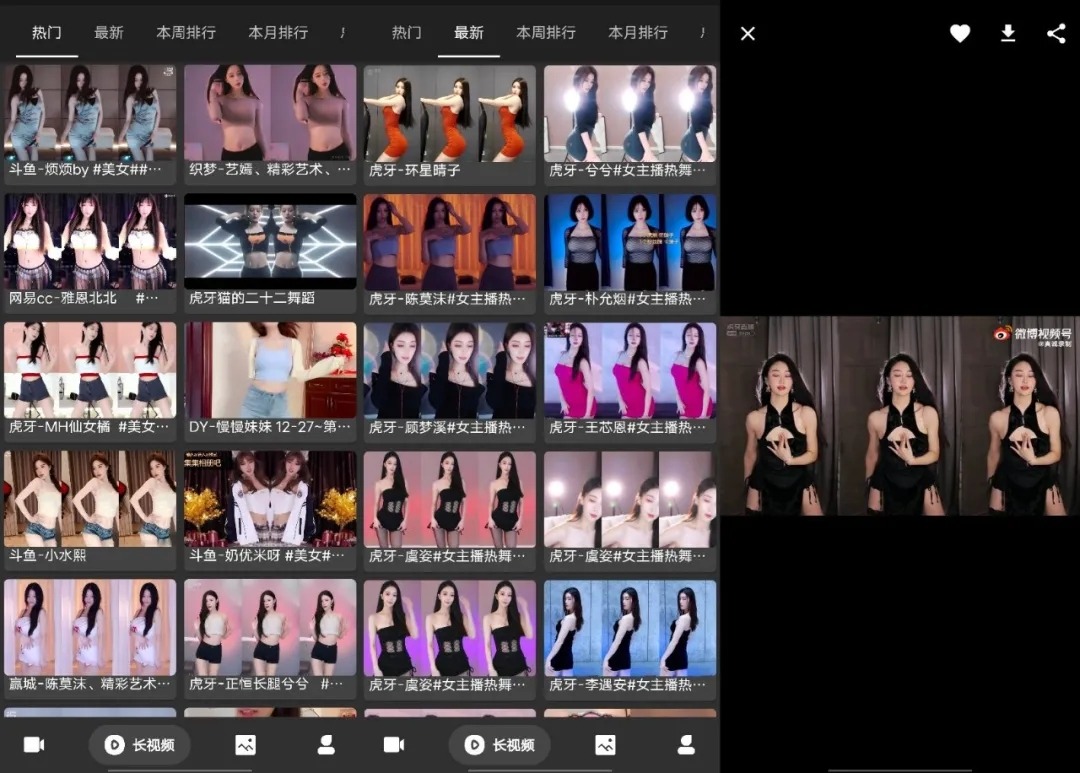Close the video viewer with the X icon
Viewport: 1080px width, 773px height.
click(x=747, y=34)
